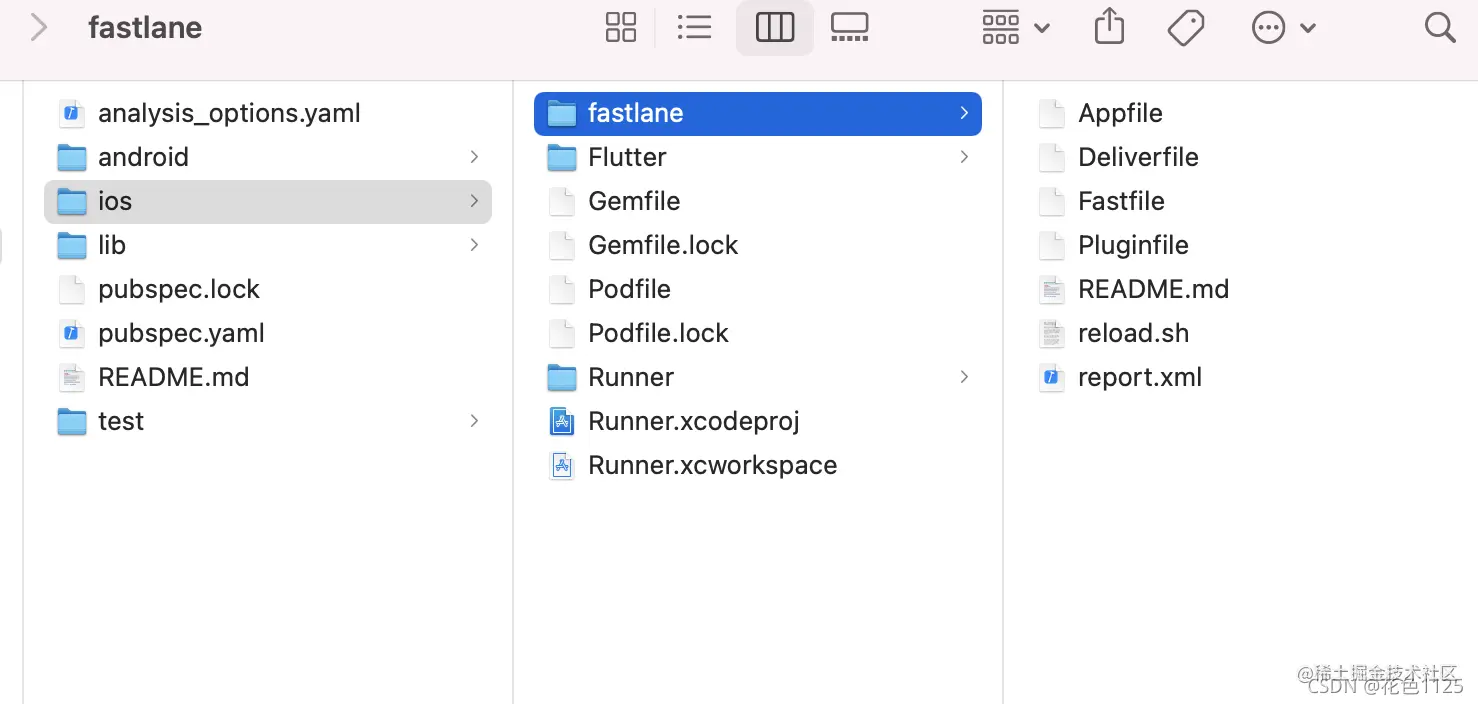1478x704 pixels.
Task: Select the Pluginfile file name
Action: click(x=1133, y=246)
